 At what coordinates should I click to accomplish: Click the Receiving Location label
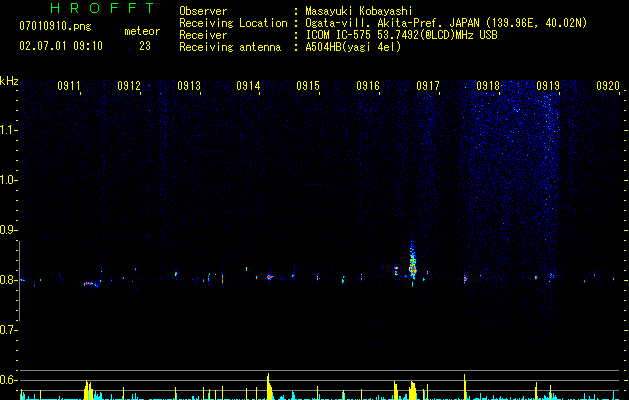coord(233,23)
